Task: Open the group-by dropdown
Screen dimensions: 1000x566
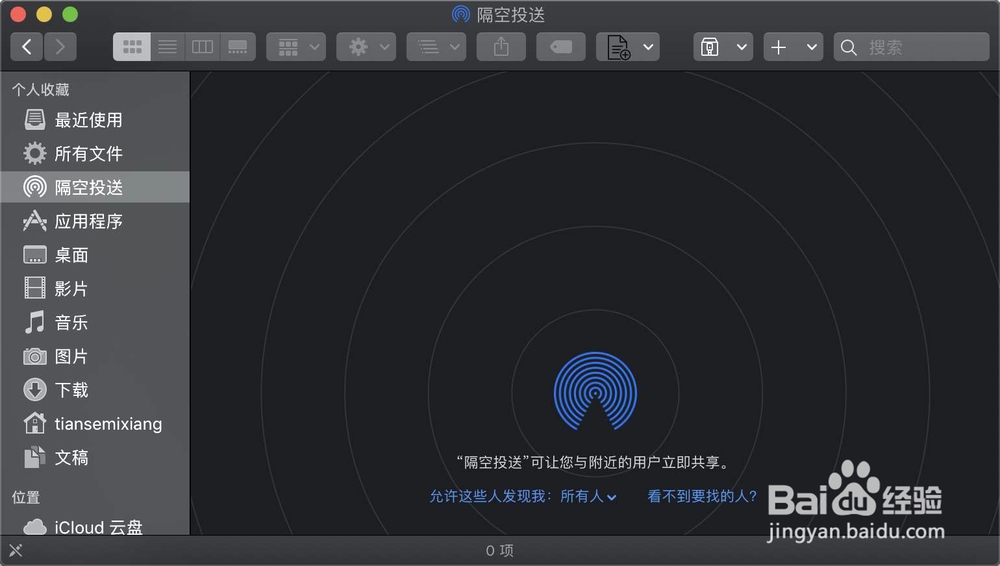Action: pos(296,47)
